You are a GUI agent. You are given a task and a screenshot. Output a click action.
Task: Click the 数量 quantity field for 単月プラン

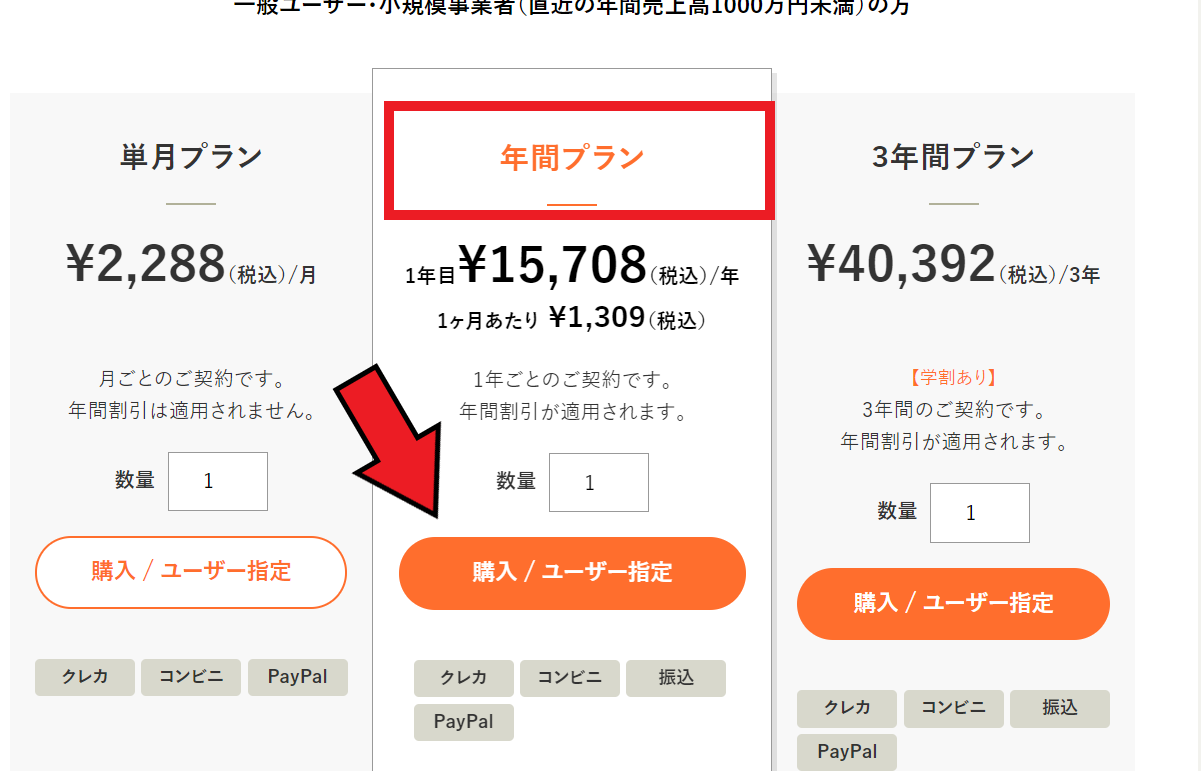tap(217, 481)
